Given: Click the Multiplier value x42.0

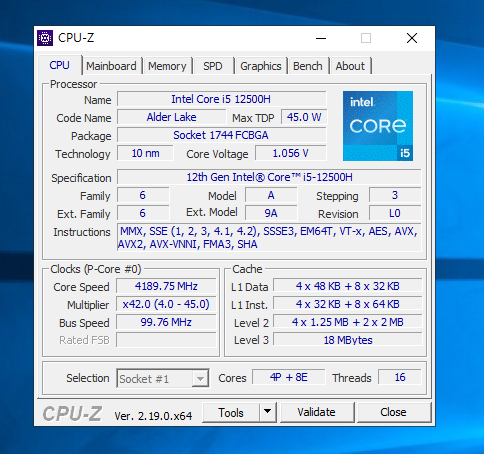Looking at the screenshot, I should 166,304.
